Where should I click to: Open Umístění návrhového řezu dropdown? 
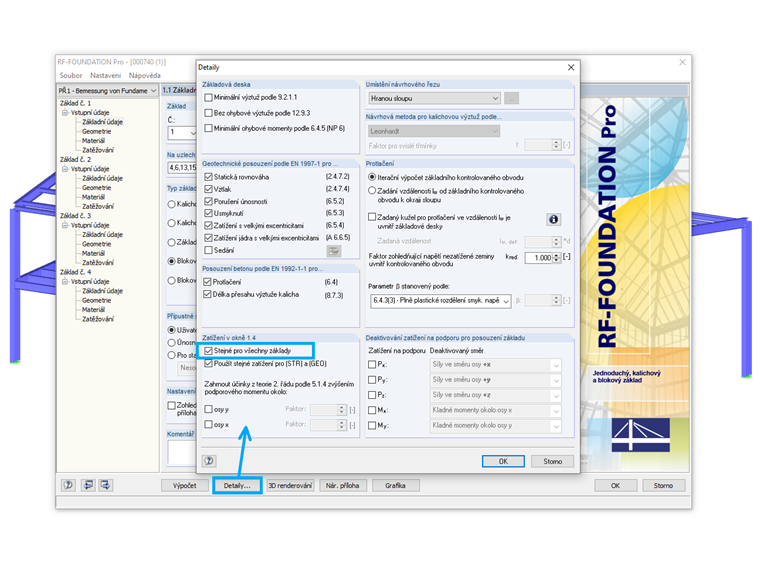point(434,98)
